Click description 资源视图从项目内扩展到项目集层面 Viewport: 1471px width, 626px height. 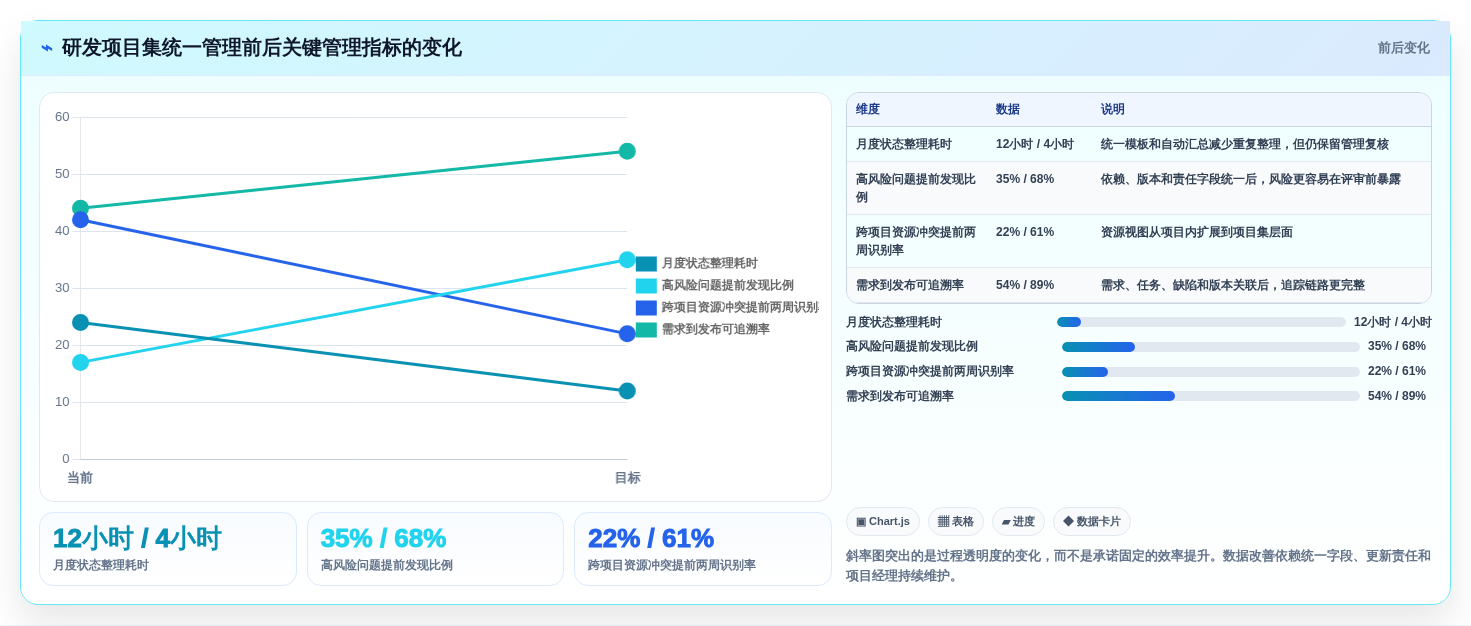1197,232
